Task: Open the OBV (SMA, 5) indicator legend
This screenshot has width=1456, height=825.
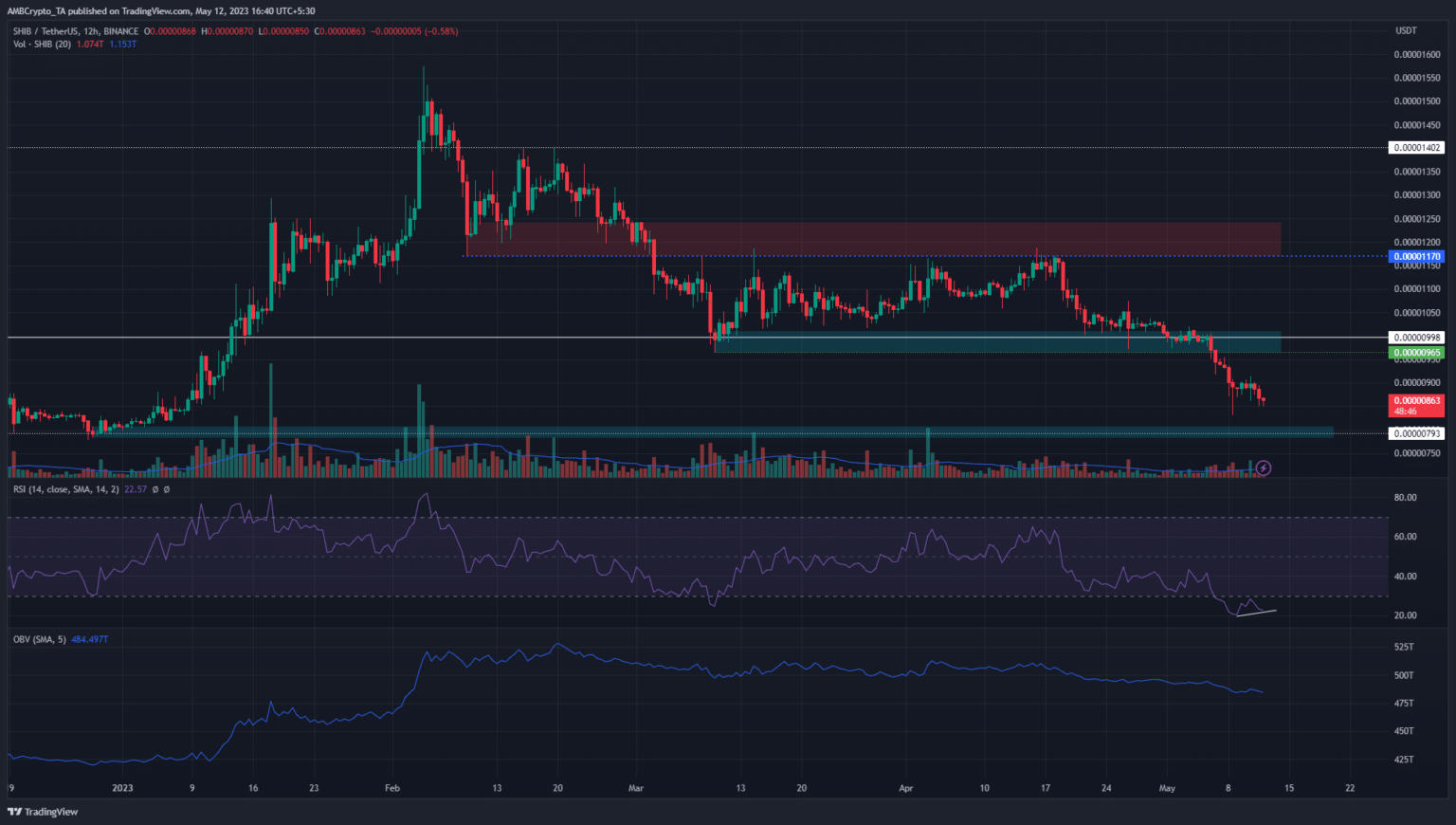Action: (40, 639)
